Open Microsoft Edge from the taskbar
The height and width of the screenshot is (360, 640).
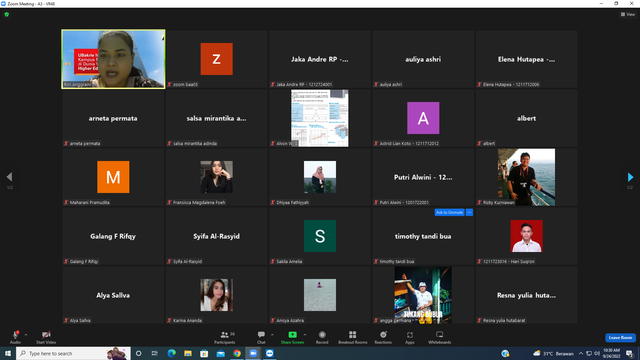[171, 353]
